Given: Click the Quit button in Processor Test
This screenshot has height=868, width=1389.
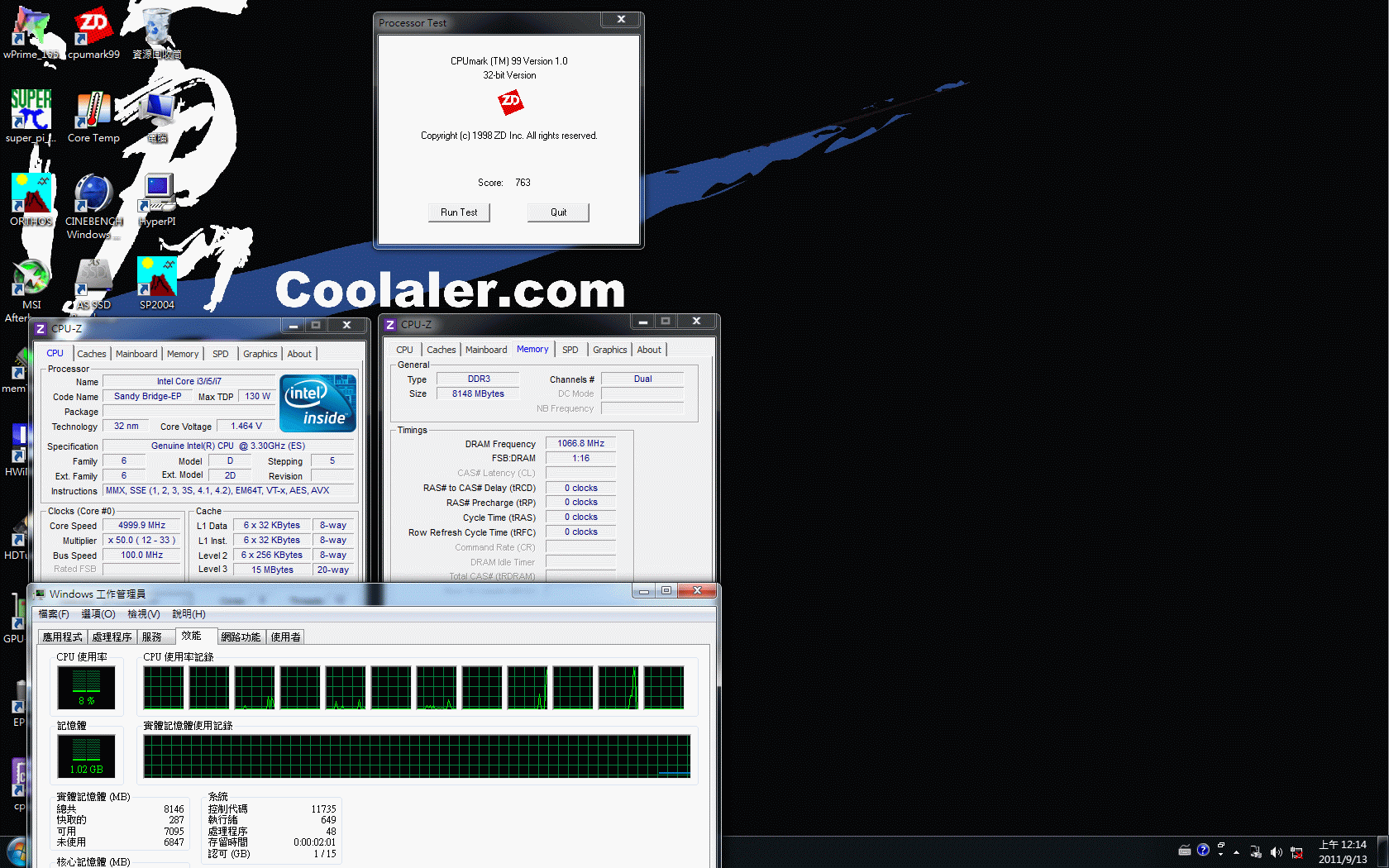Looking at the screenshot, I should tap(558, 212).
